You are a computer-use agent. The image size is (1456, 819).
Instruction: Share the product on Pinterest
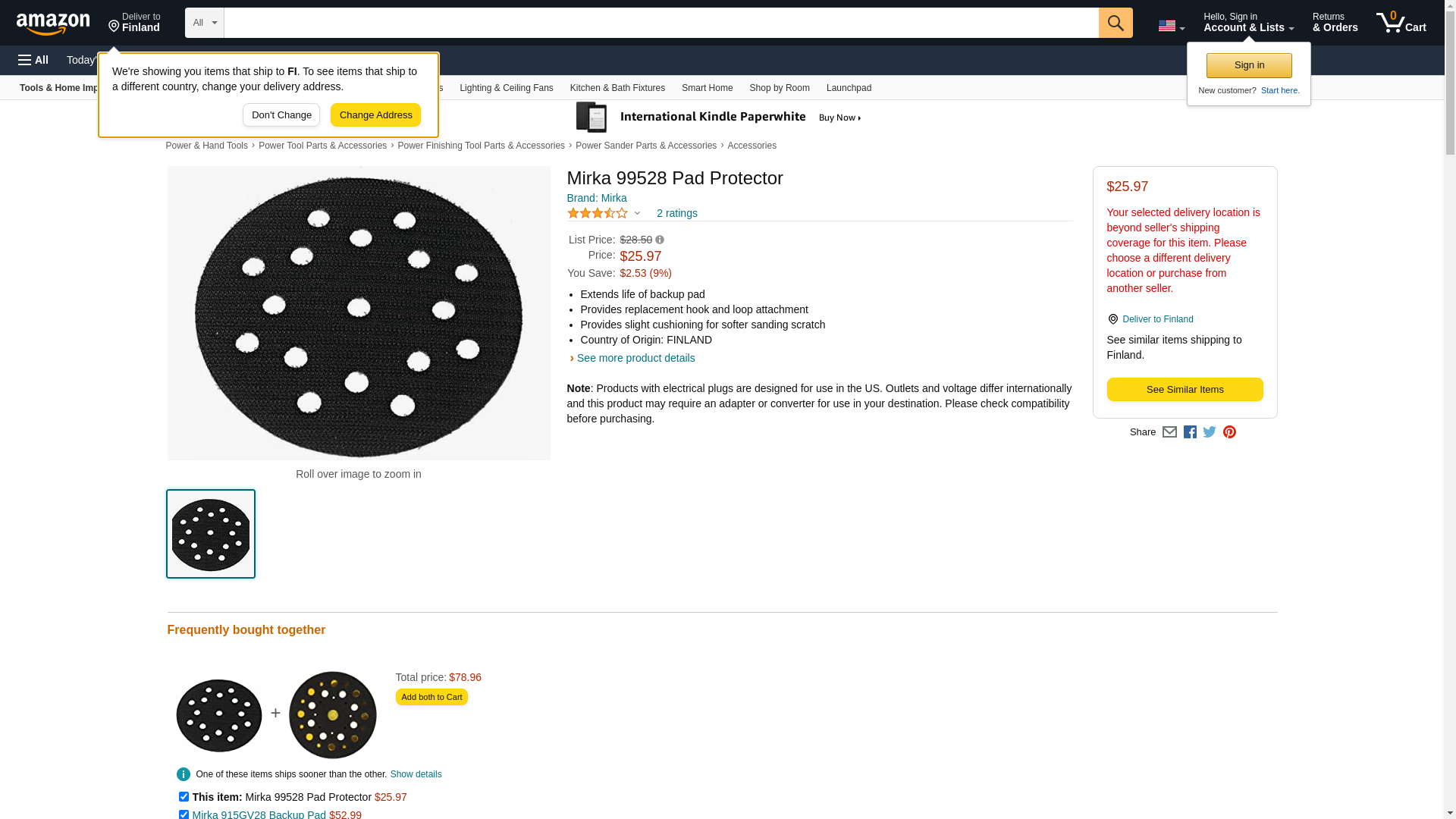pyautogui.click(x=1229, y=432)
